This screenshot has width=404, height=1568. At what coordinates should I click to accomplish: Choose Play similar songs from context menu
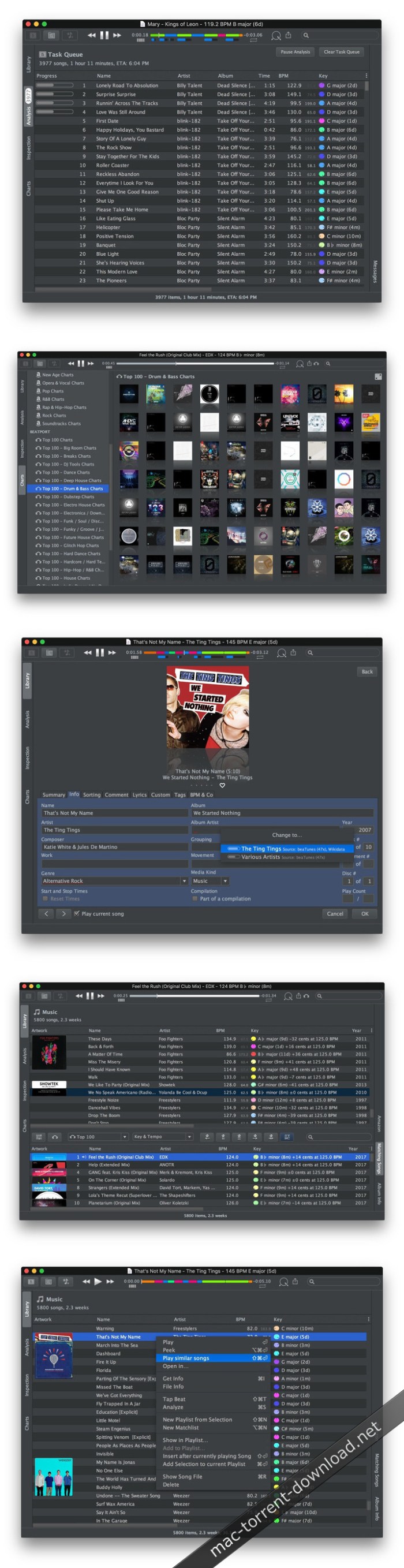pyautogui.click(x=213, y=1358)
